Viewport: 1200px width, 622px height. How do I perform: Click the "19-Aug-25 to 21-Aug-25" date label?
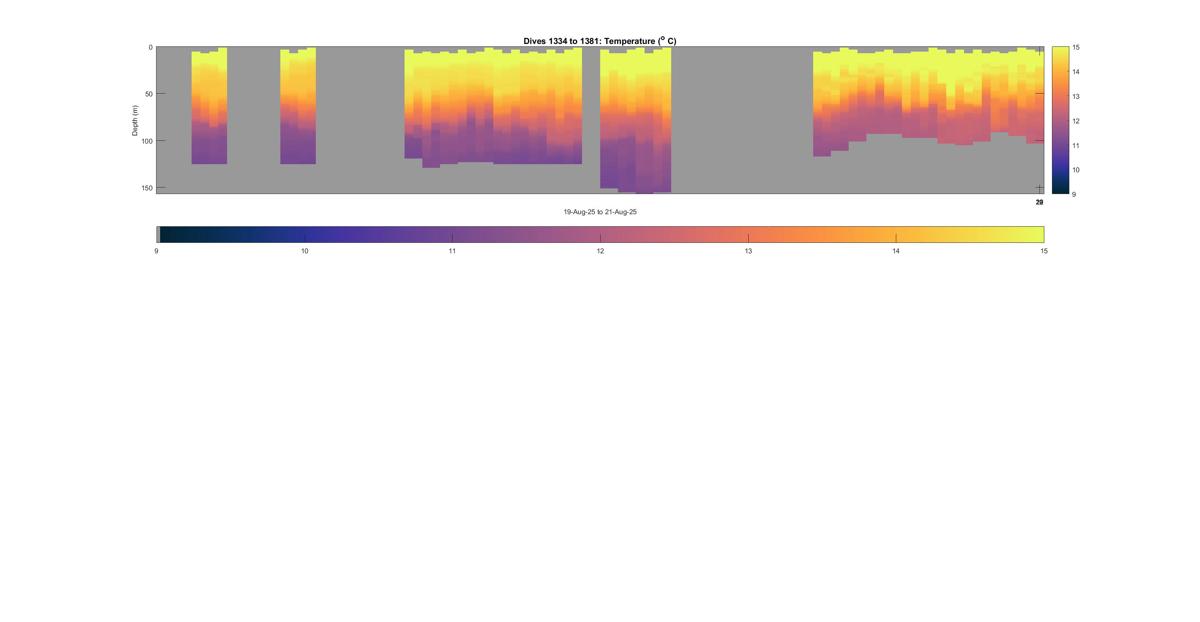click(600, 212)
